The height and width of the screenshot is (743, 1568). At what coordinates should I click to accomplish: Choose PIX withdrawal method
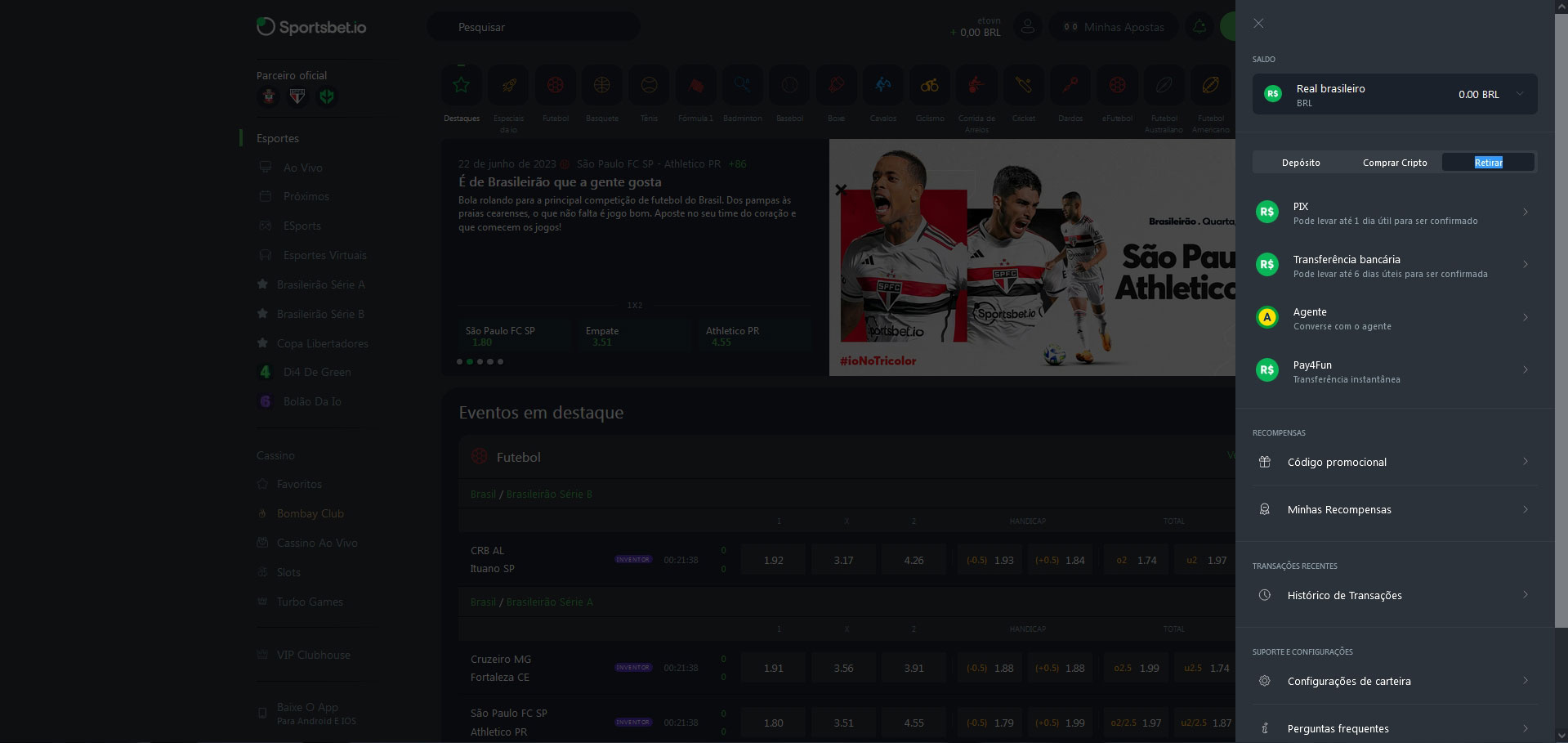pyautogui.click(x=1394, y=213)
